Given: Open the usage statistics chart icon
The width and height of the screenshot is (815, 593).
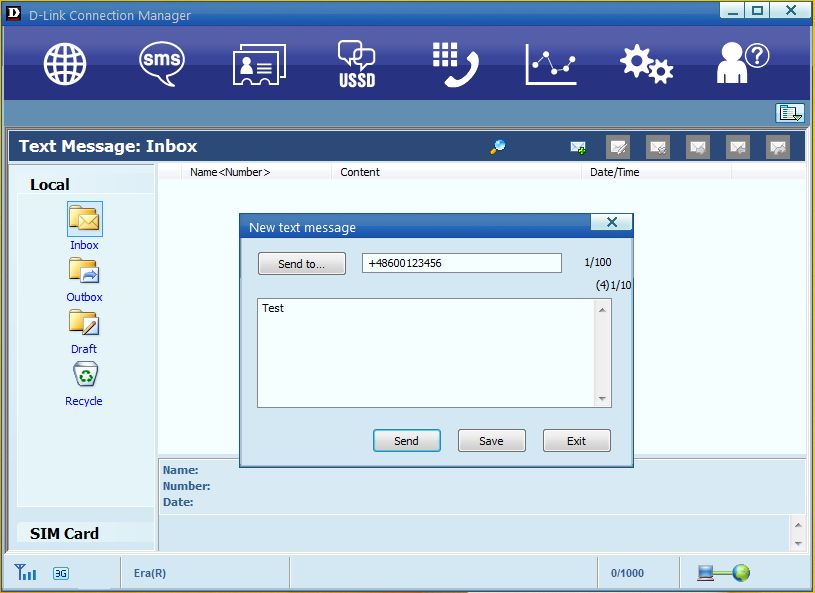Looking at the screenshot, I should pyautogui.click(x=551, y=64).
